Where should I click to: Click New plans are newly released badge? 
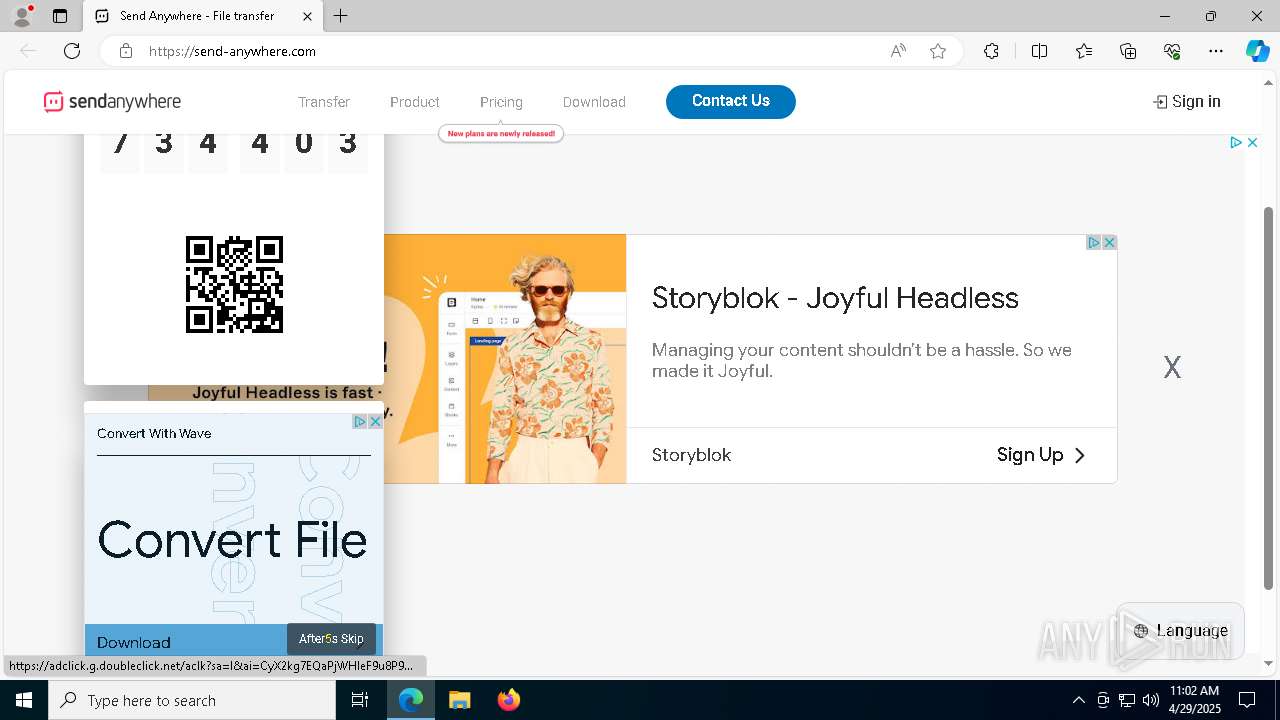pos(501,133)
